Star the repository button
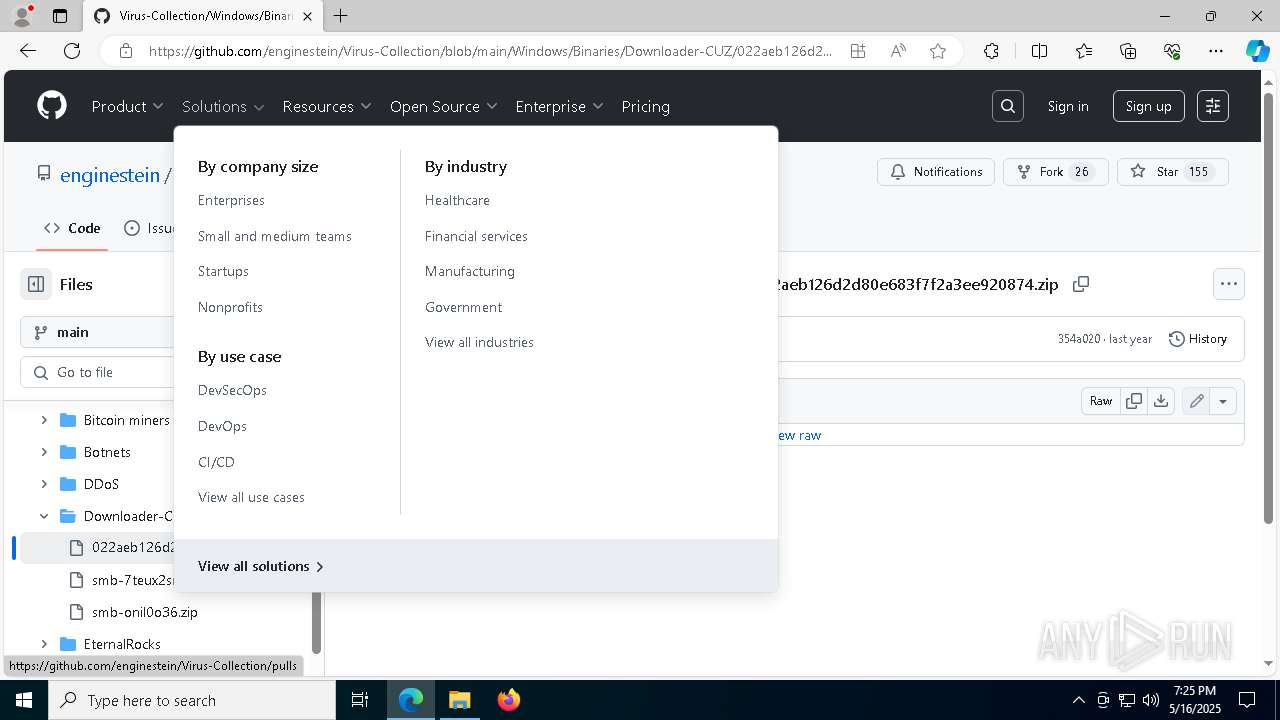1280x720 pixels. [x=1172, y=172]
